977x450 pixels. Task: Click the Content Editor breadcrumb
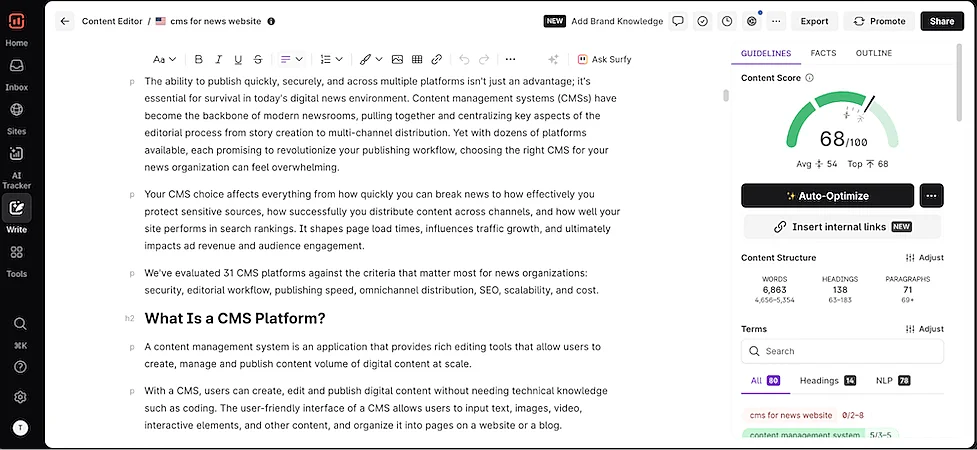point(112,21)
